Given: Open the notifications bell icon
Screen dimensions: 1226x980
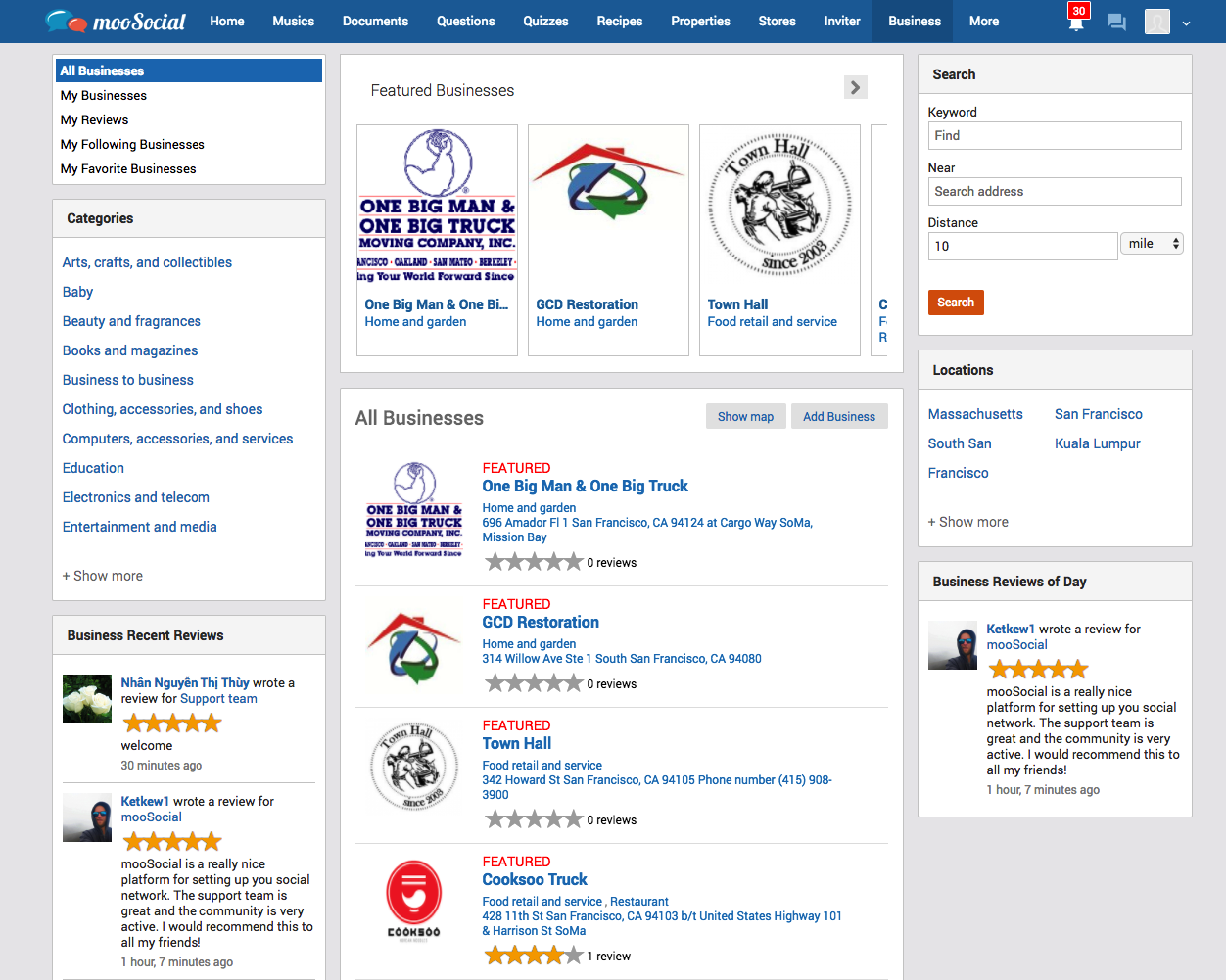Looking at the screenshot, I should tap(1076, 23).
